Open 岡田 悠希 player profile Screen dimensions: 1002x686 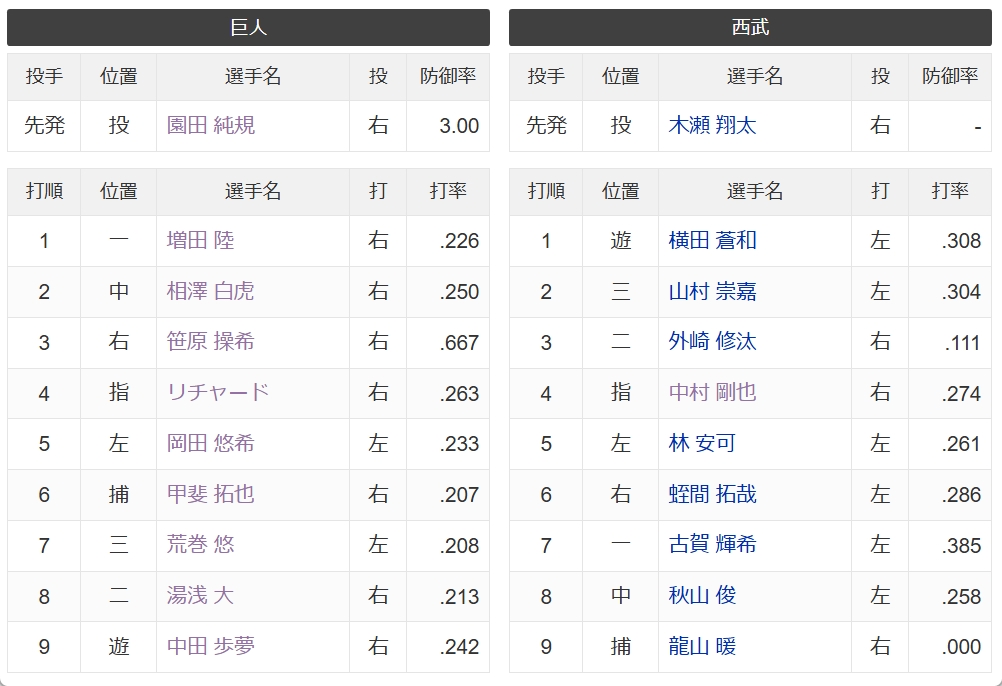click(x=211, y=443)
